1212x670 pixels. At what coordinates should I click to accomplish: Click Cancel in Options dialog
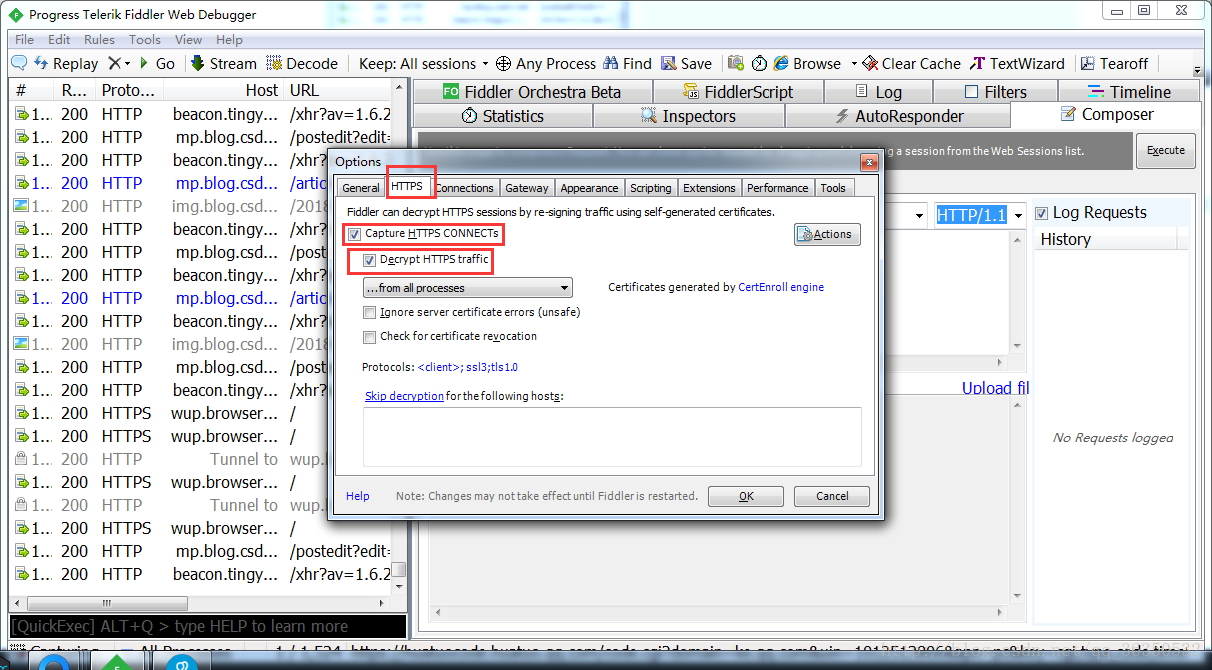(832, 496)
